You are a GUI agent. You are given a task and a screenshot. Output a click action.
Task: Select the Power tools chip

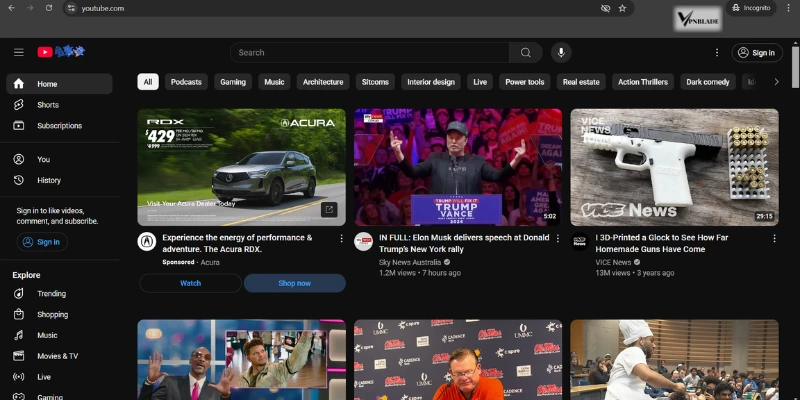524,82
